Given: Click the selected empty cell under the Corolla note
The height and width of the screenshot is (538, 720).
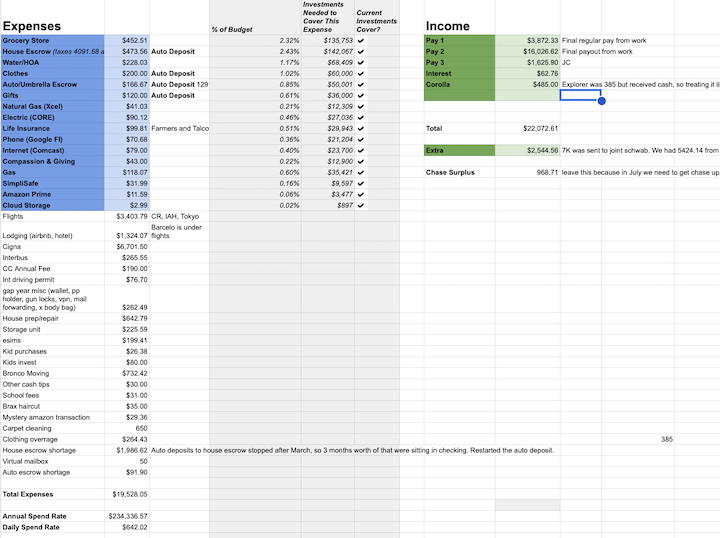Looking at the screenshot, I should (x=580, y=95).
